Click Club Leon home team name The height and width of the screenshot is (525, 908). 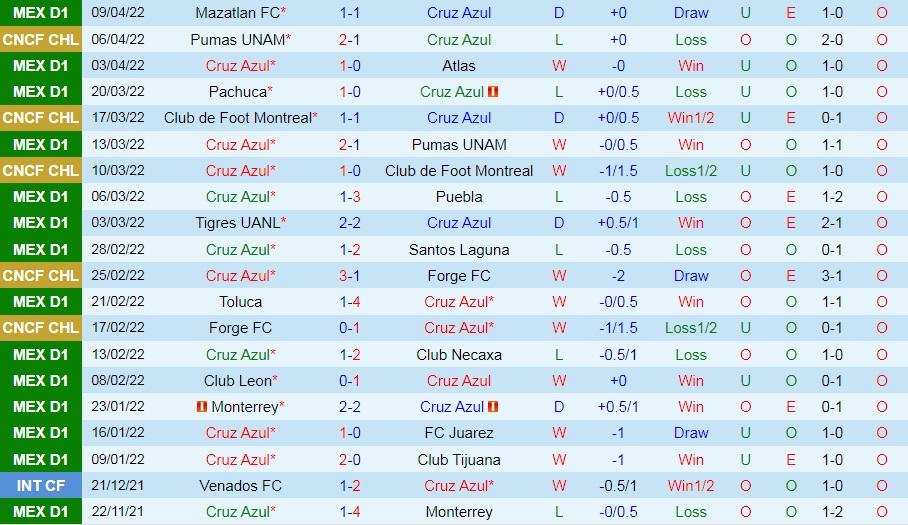[x=238, y=380]
